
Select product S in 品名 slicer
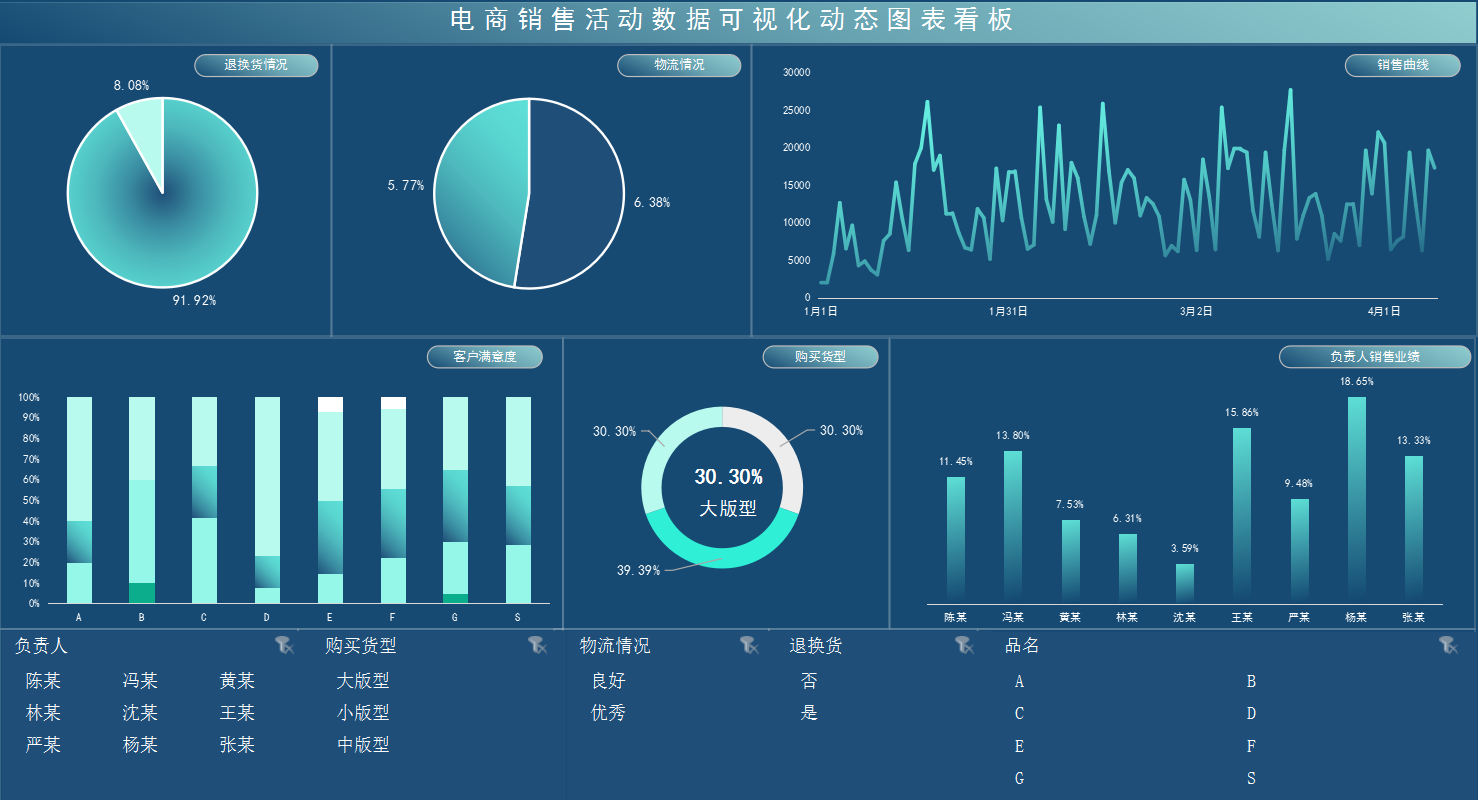coord(1251,778)
